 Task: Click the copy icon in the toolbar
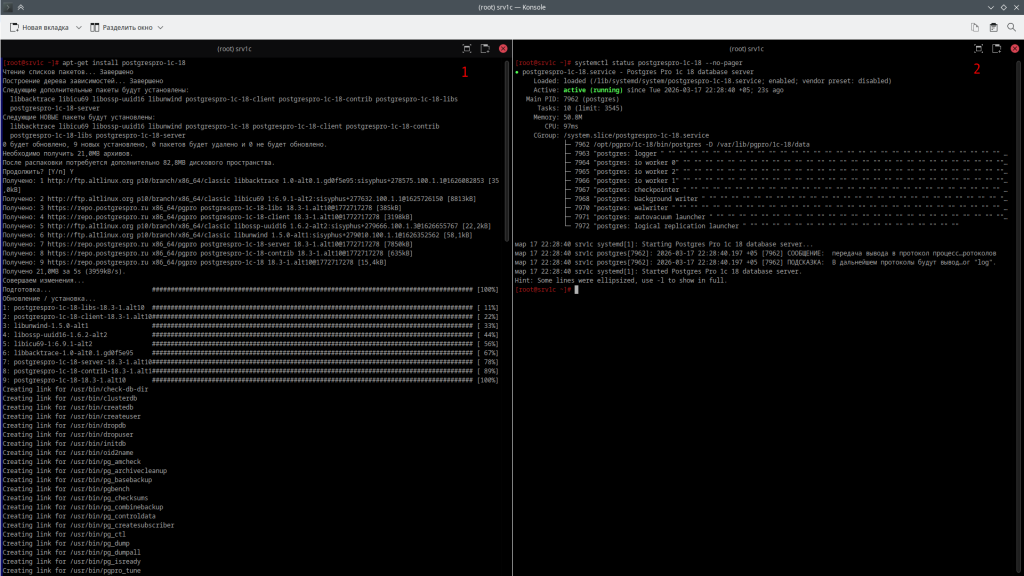[975, 27]
